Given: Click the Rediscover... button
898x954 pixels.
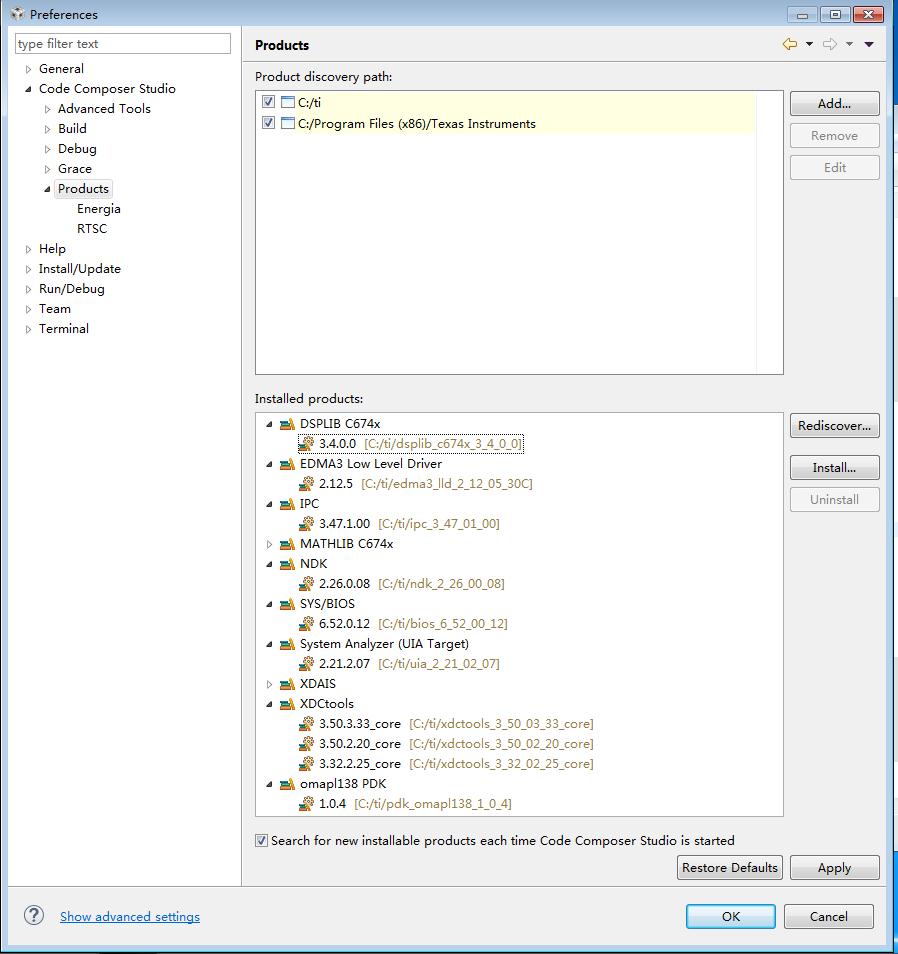Looking at the screenshot, I should coord(834,425).
